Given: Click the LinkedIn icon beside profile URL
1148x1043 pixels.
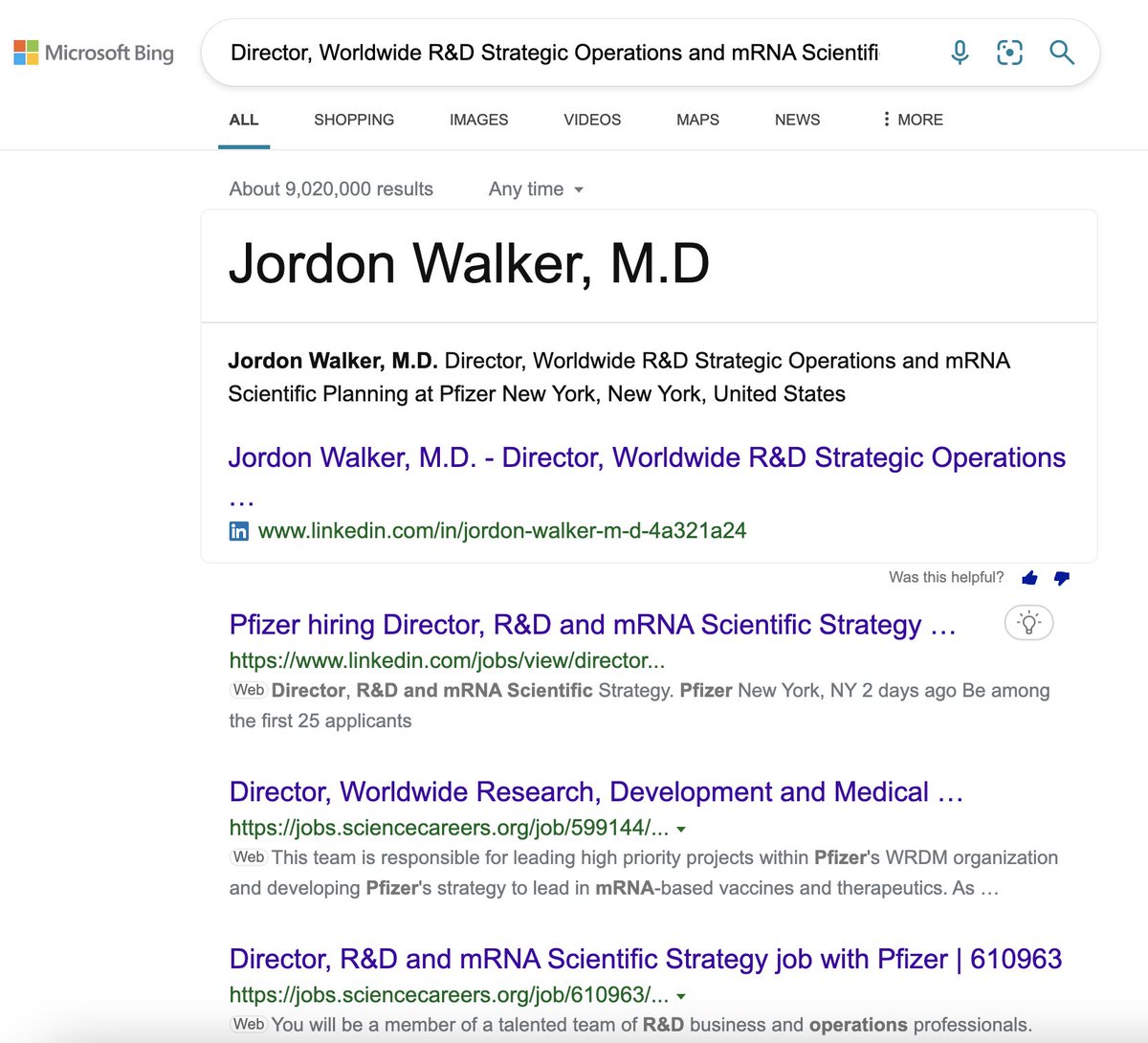Looking at the screenshot, I should [x=239, y=531].
